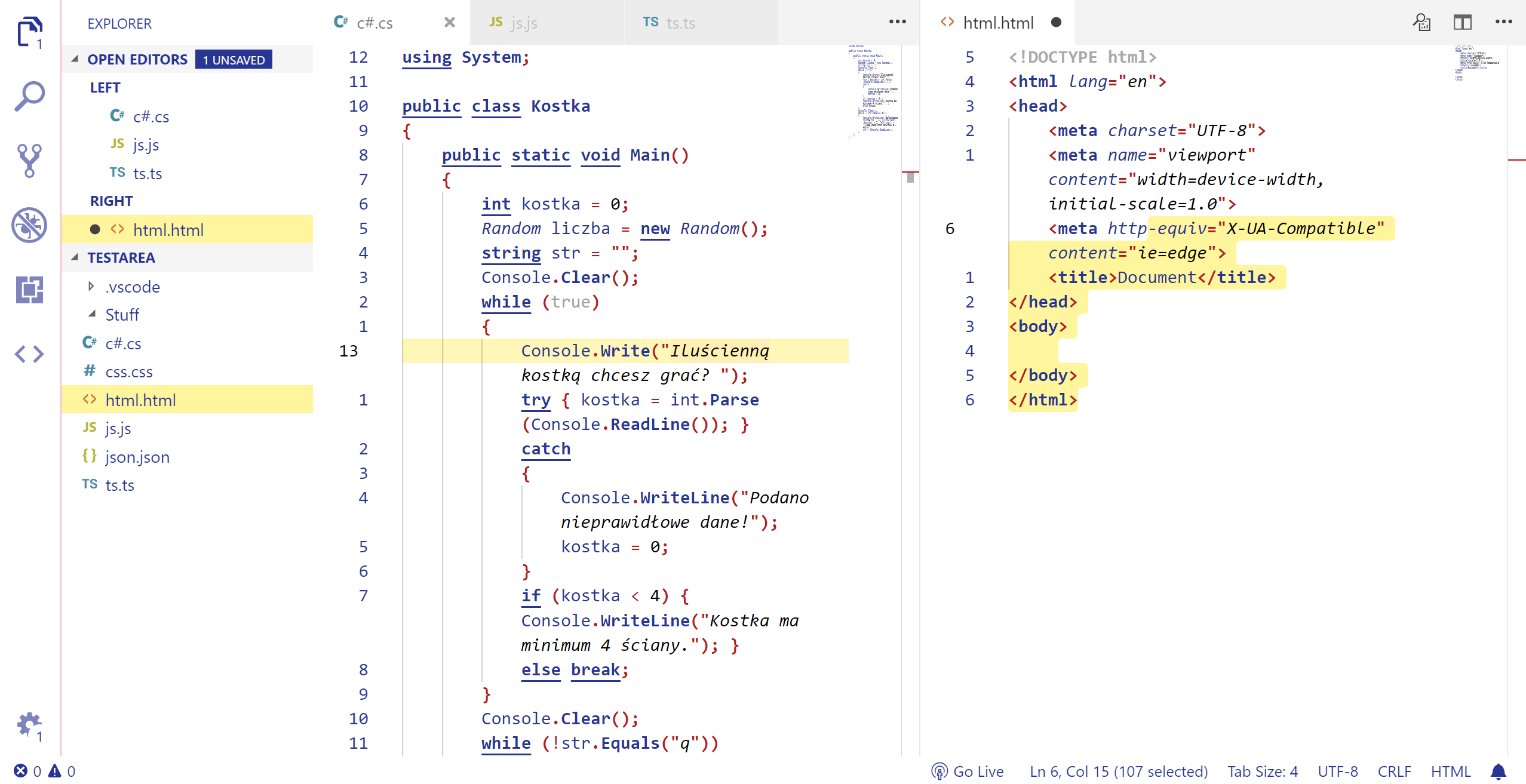Image resolution: width=1526 pixels, height=784 pixels.
Task: Open the Source Control view
Action: tap(29, 160)
